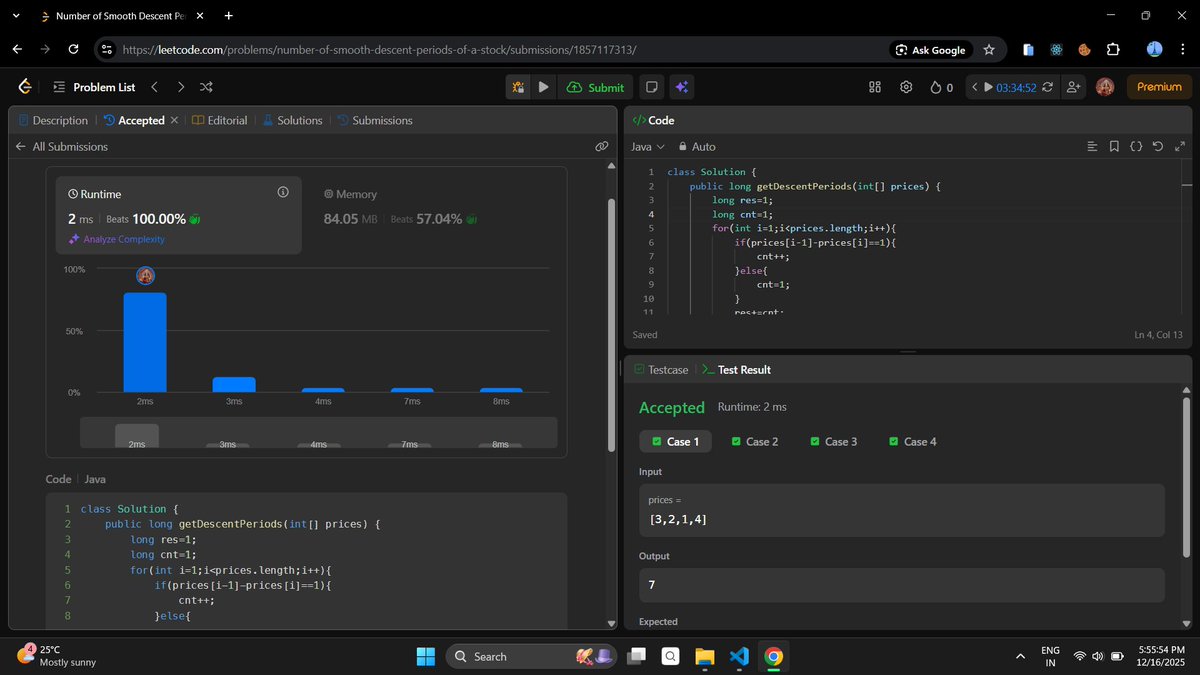
Task: Click Ask Google in address bar
Action: pos(931,49)
